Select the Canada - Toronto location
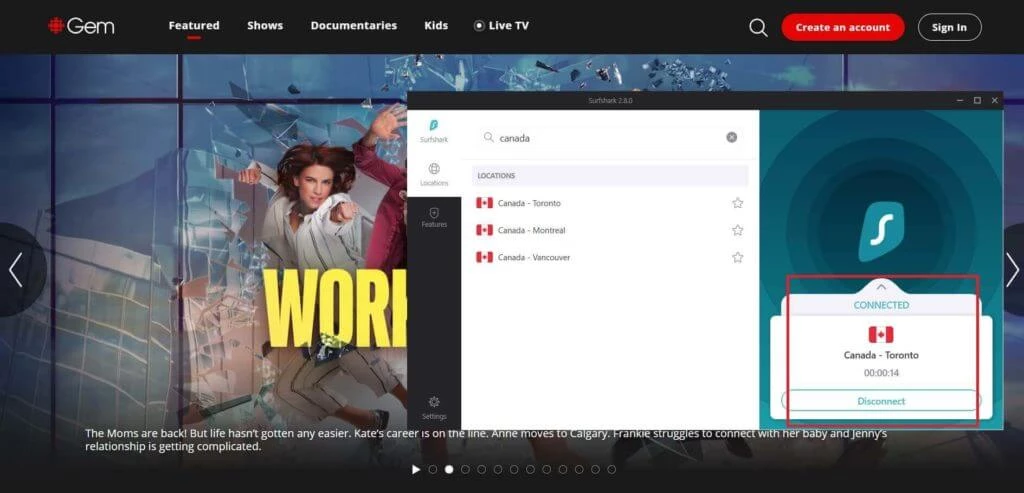This screenshot has width=1024, height=493. click(x=610, y=203)
